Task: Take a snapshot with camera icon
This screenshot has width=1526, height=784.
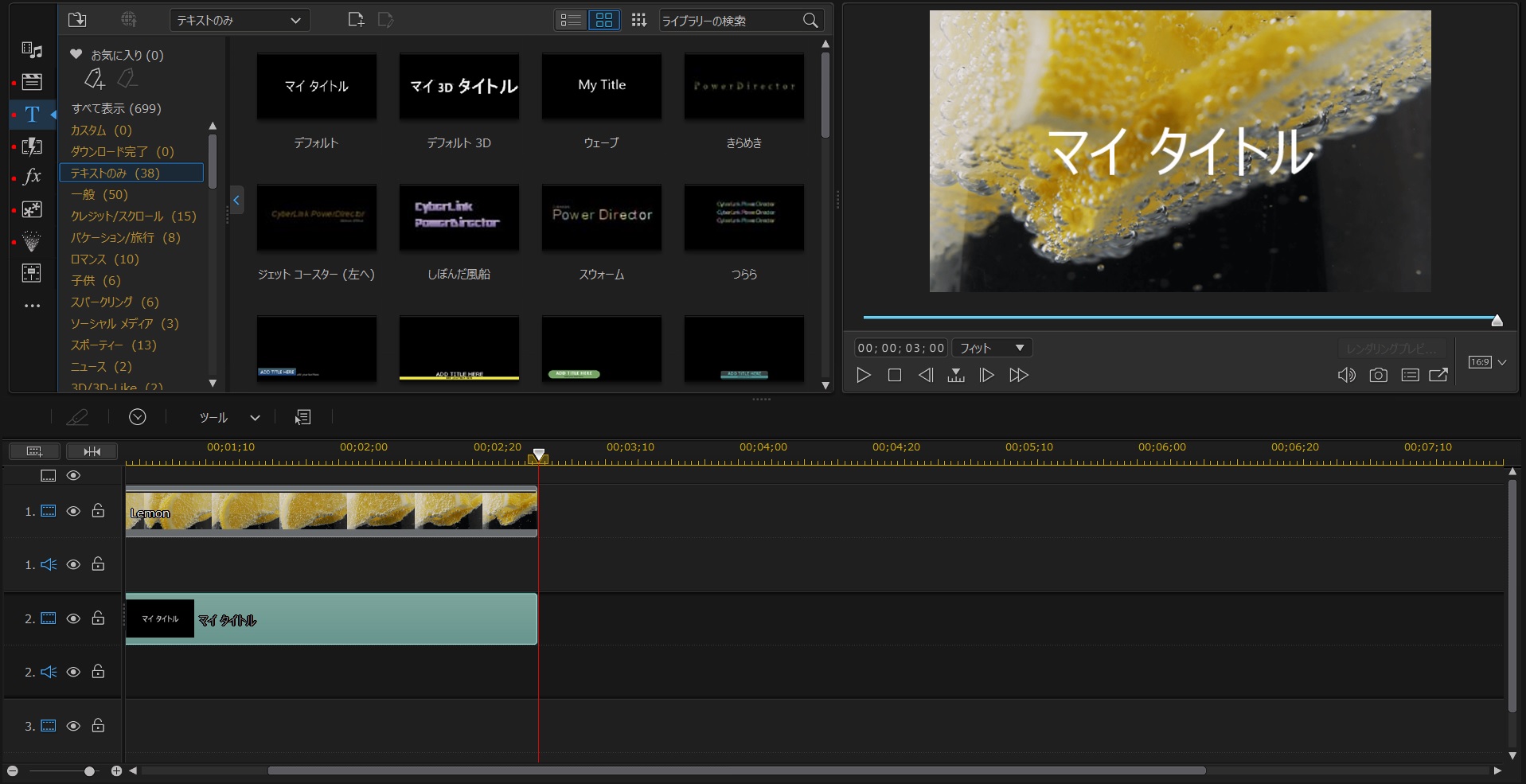Action: coord(1378,375)
